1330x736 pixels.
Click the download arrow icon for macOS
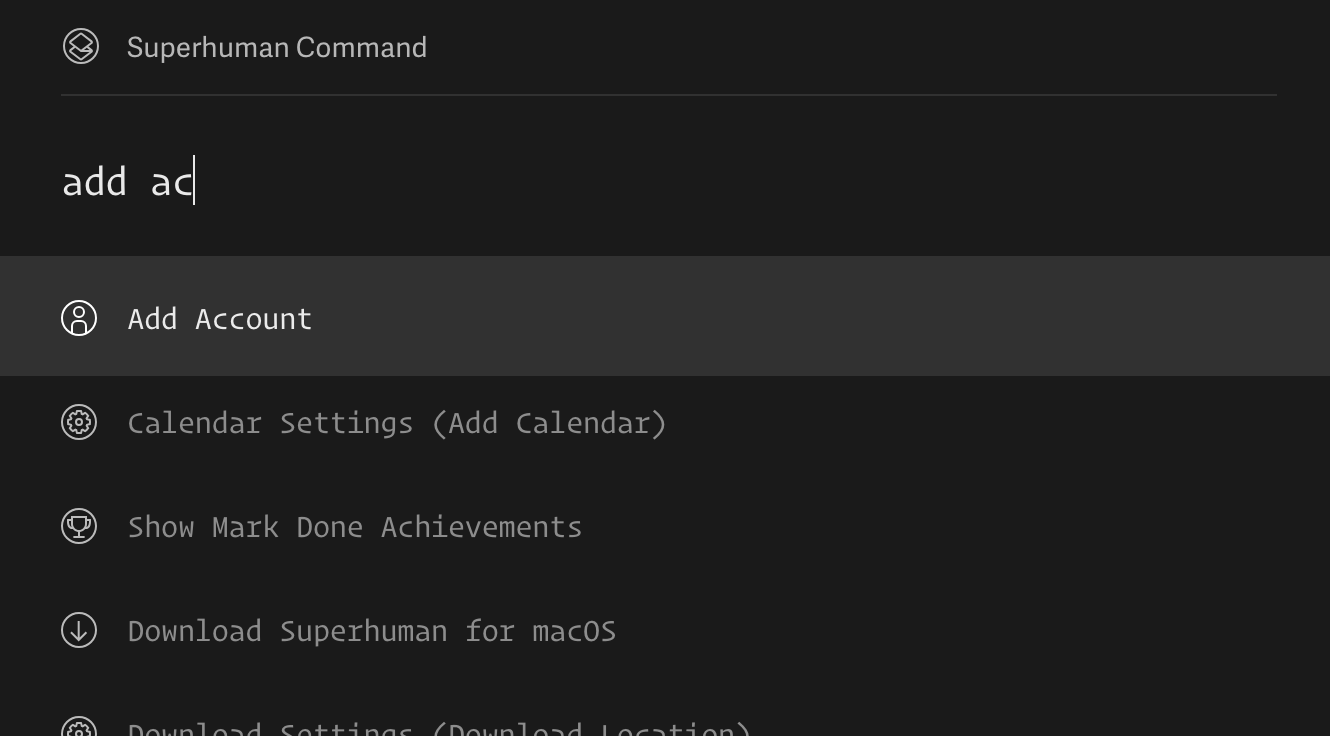79,630
